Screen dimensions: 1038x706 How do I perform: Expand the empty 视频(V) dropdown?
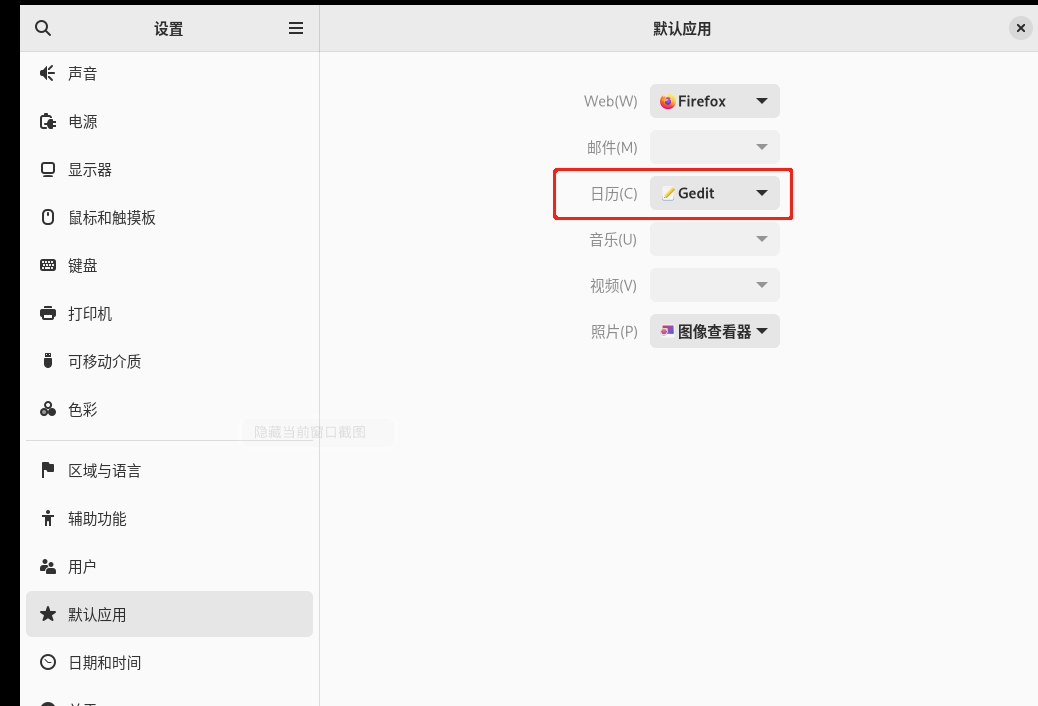click(714, 285)
